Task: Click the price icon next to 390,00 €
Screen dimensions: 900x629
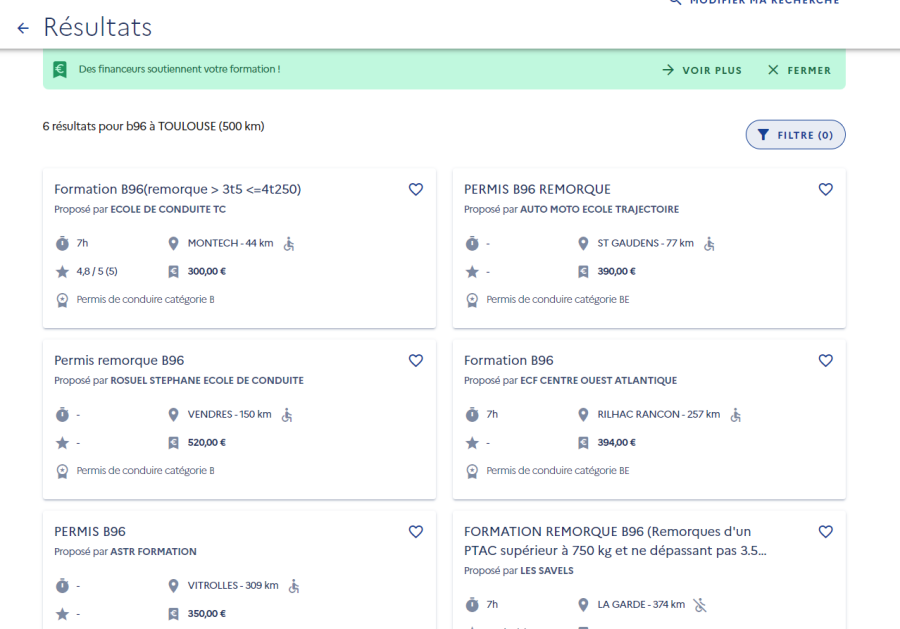Action: [x=583, y=271]
